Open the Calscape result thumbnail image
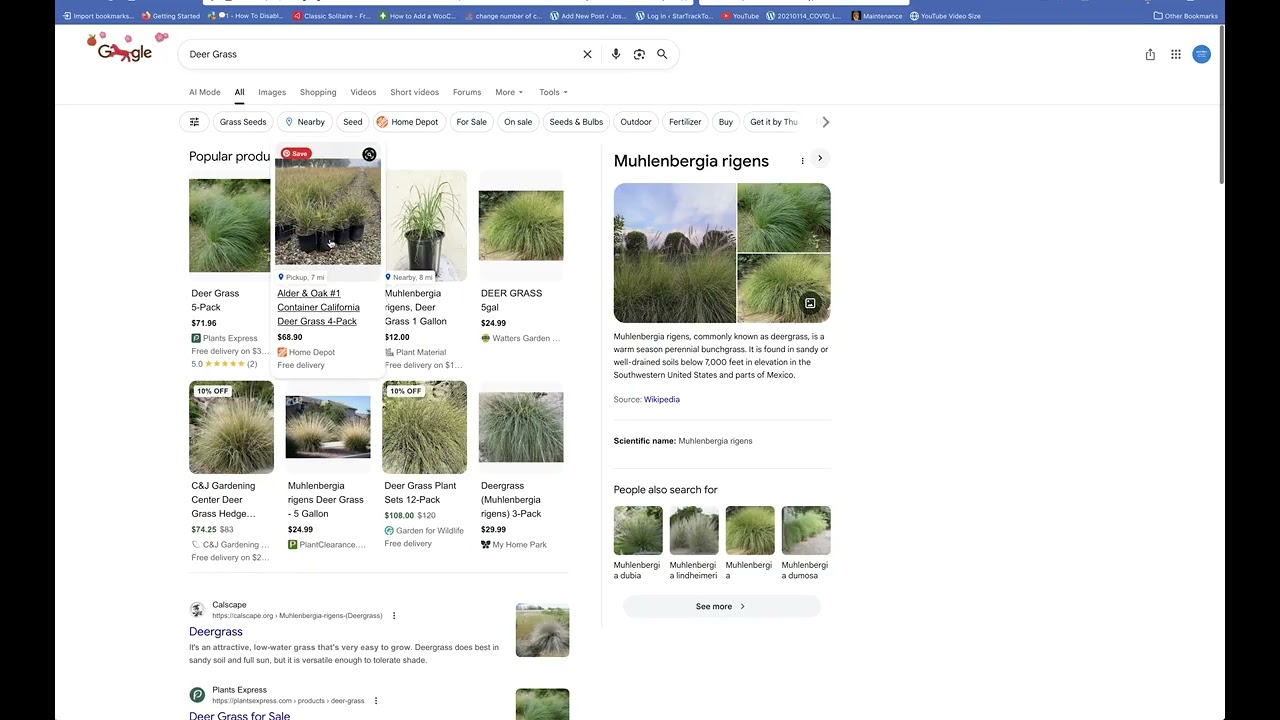This screenshot has width=1280, height=720. pyautogui.click(x=542, y=630)
